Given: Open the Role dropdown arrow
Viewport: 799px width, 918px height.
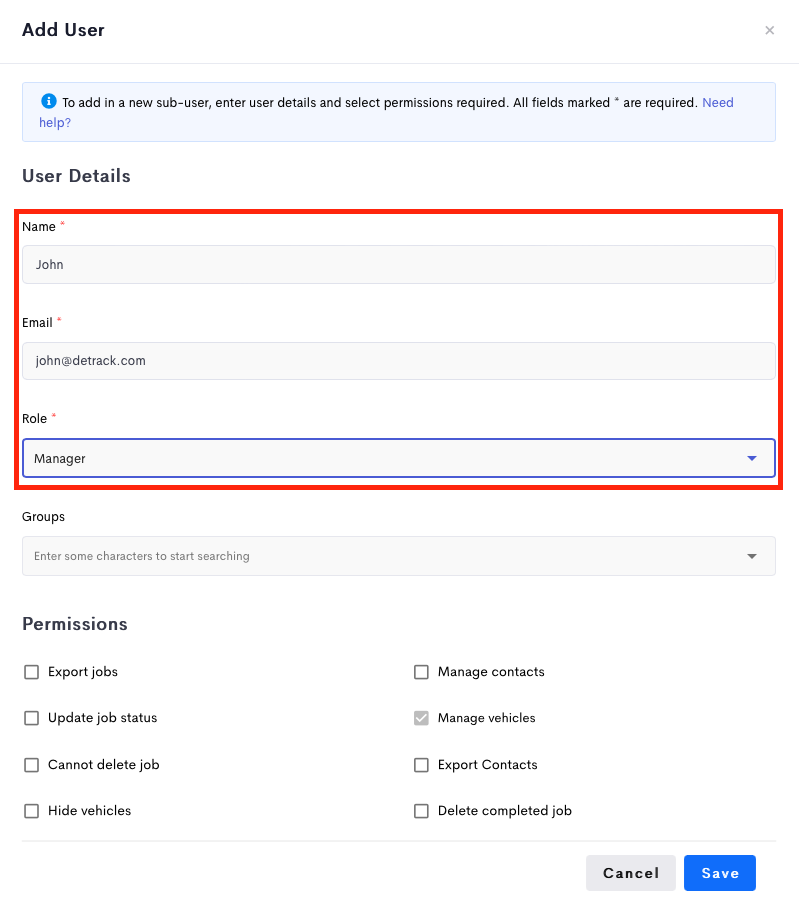Looking at the screenshot, I should point(752,458).
